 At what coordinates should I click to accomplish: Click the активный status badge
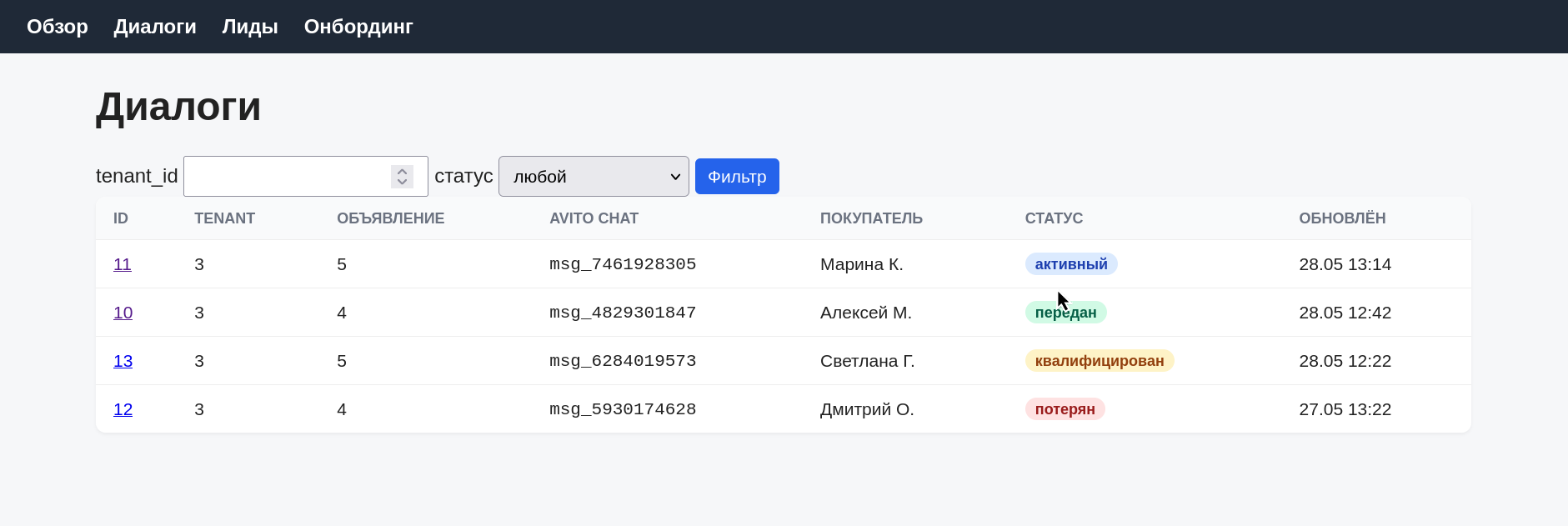[1071, 264]
